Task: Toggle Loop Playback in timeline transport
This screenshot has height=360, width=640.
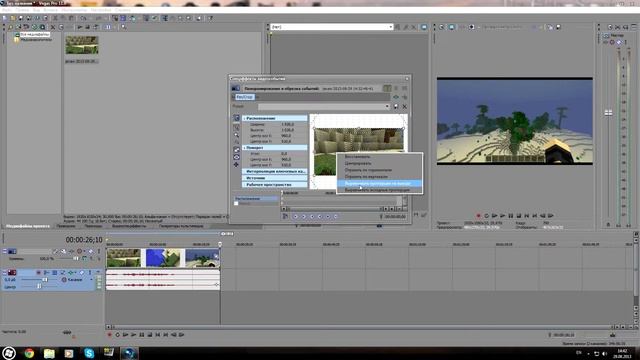Action: point(118,335)
